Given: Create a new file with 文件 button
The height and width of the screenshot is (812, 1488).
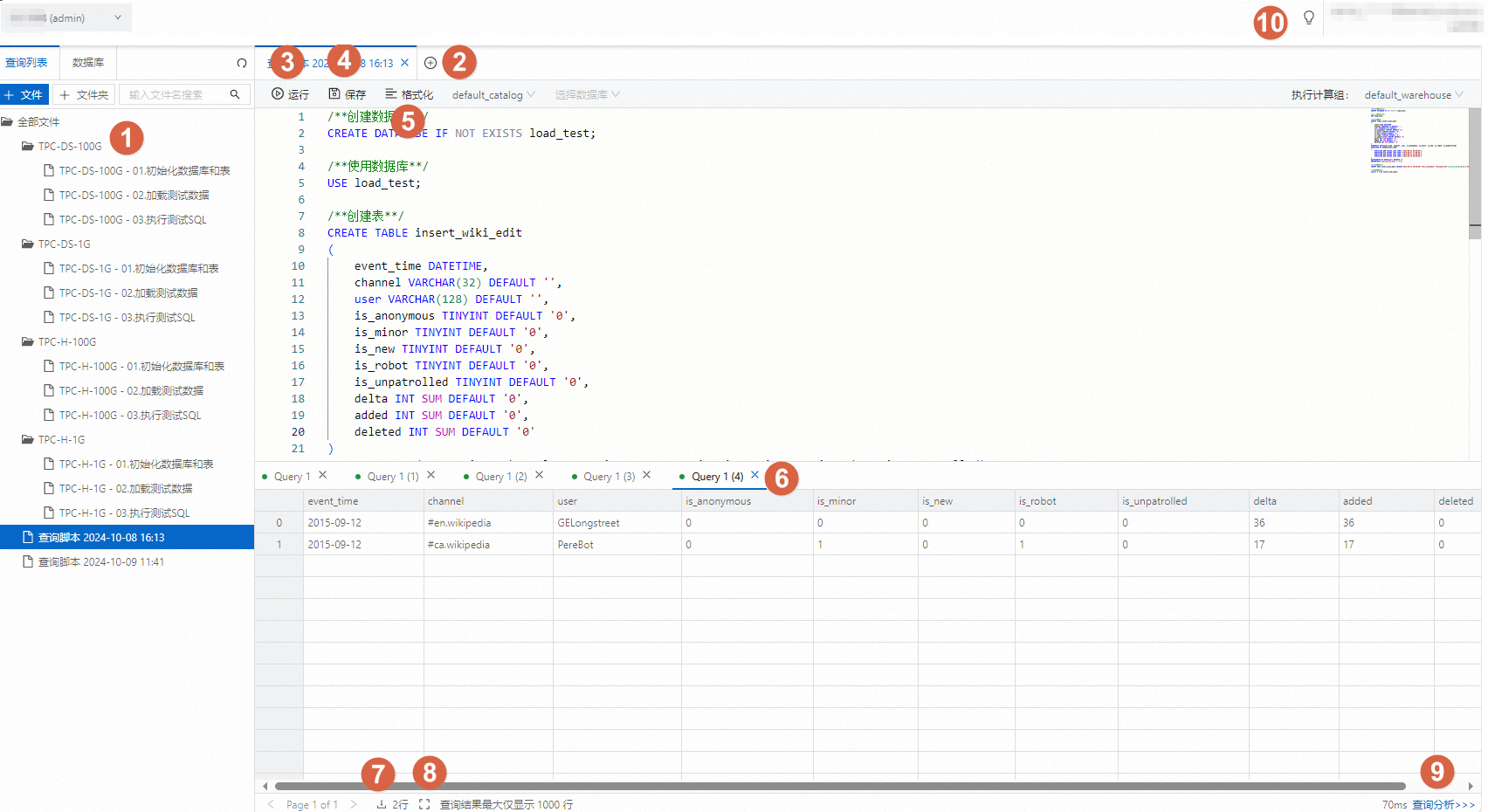Looking at the screenshot, I should pos(24,94).
